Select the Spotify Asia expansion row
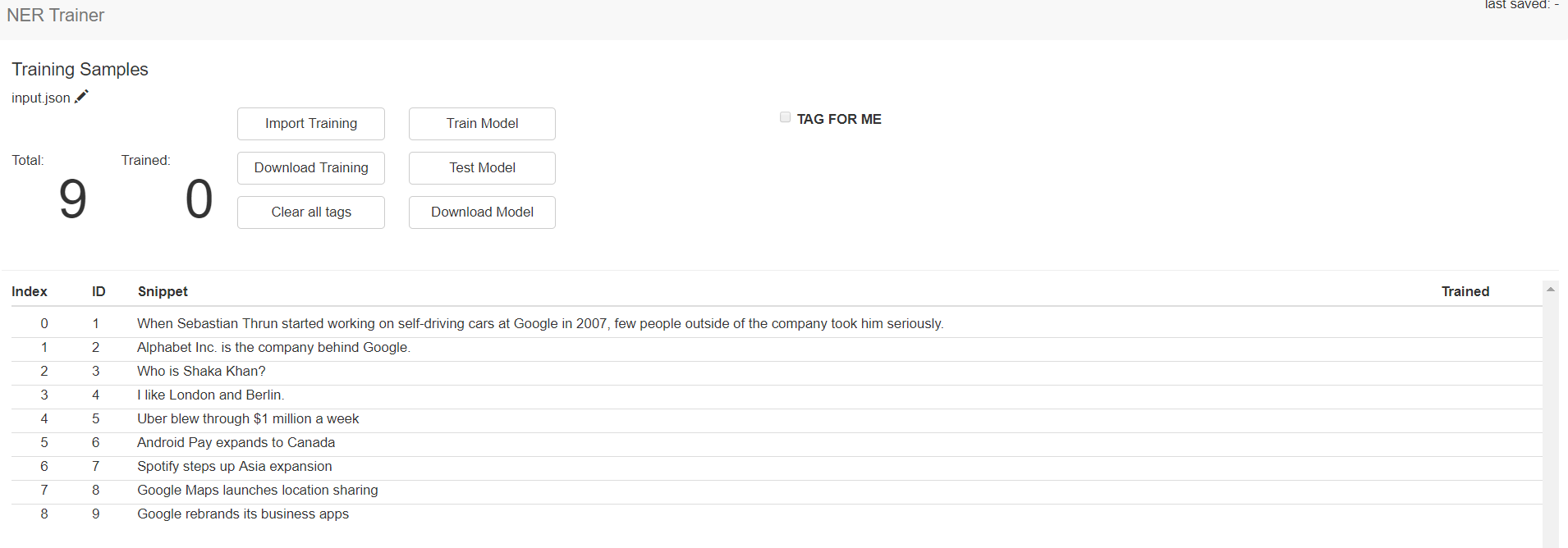Image resolution: width=1568 pixels, height=548 pixels. point(777,467)
